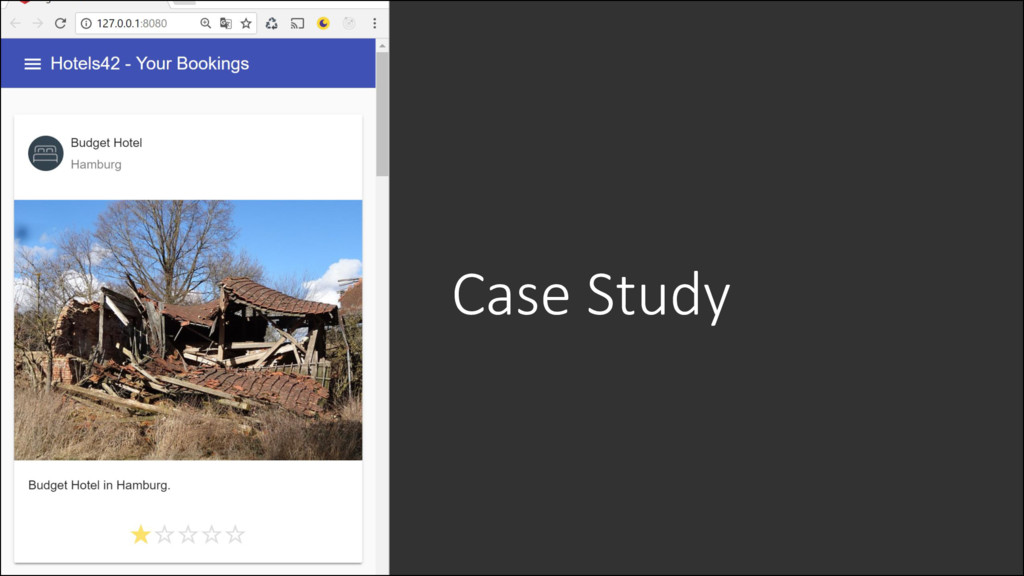Screen dimensions: 1024x576
Task: Click the page vertical scrollbar thumb
Action: pyautogui.click(x=382, y=114)
